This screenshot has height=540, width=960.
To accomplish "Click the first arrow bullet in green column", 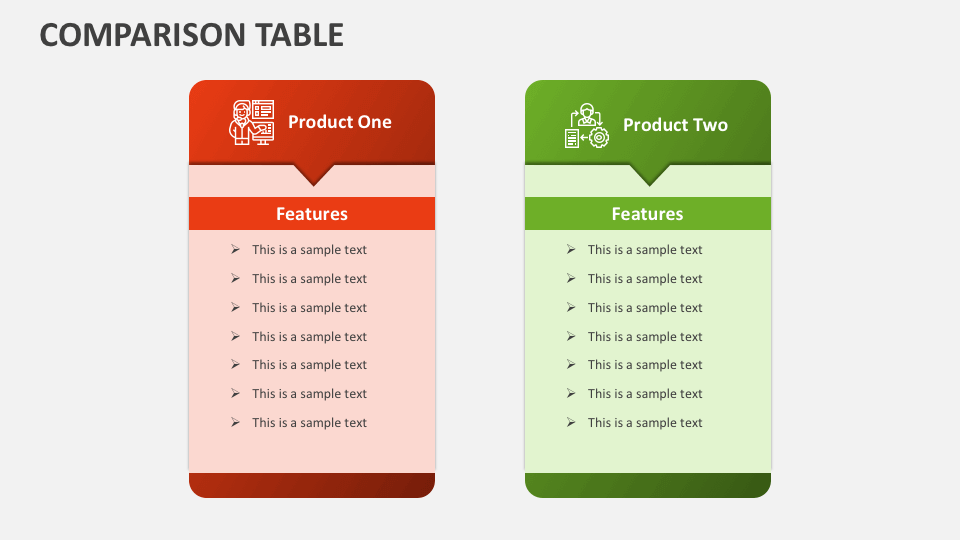I will (x=571, y=249).
